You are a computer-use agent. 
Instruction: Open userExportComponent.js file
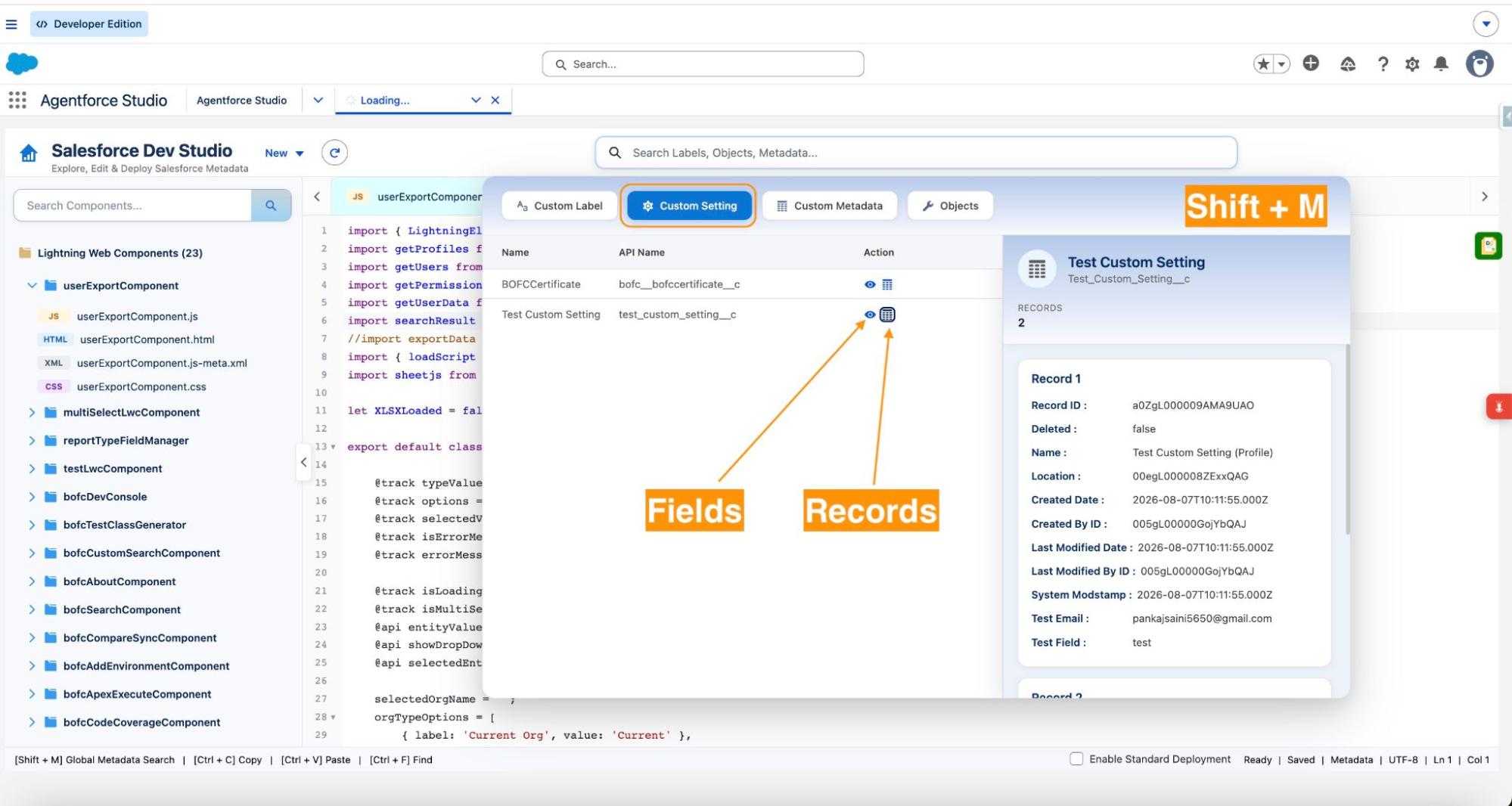click(x=137, y=317)
